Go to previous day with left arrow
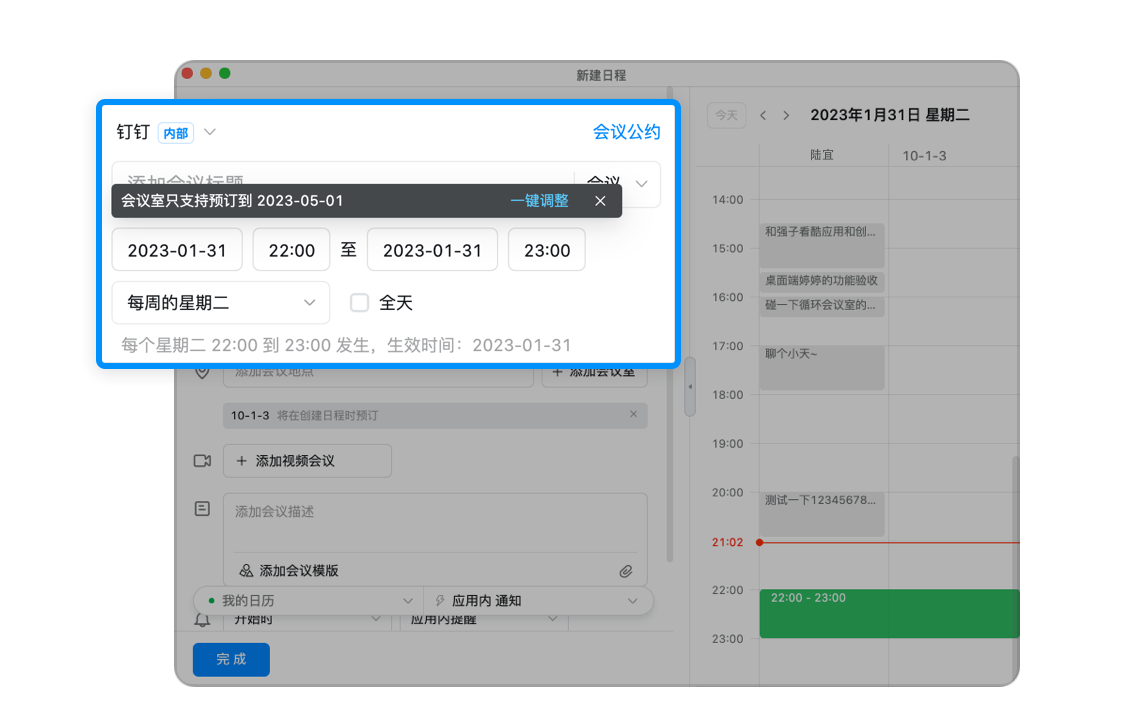The width and height of the screenshot is (1125, 723). tap(763, 116)
